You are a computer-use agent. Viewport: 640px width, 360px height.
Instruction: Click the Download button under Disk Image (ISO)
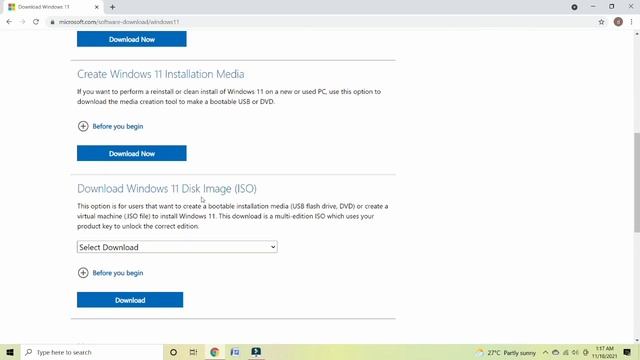pyautogui.click(x=130, y=300)
